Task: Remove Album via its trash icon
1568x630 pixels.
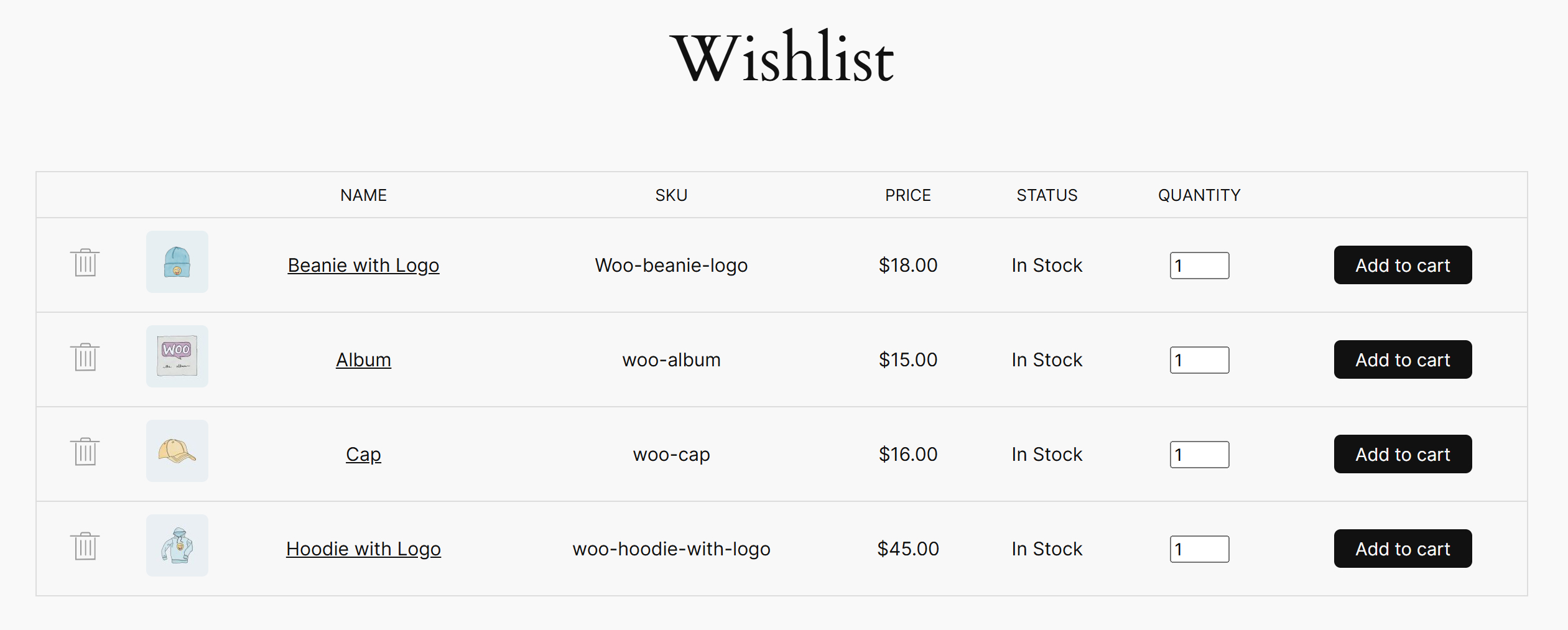Action: (85, 358)
